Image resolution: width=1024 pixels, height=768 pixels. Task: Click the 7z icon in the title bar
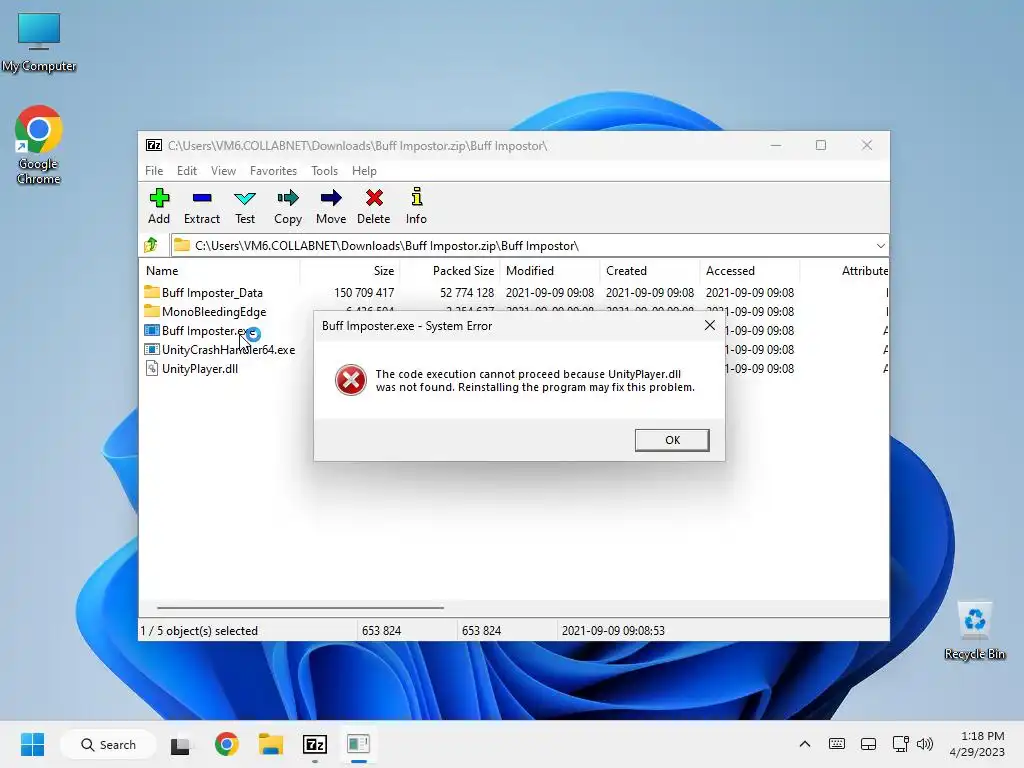pyautogui.click(x=154, y=145)
